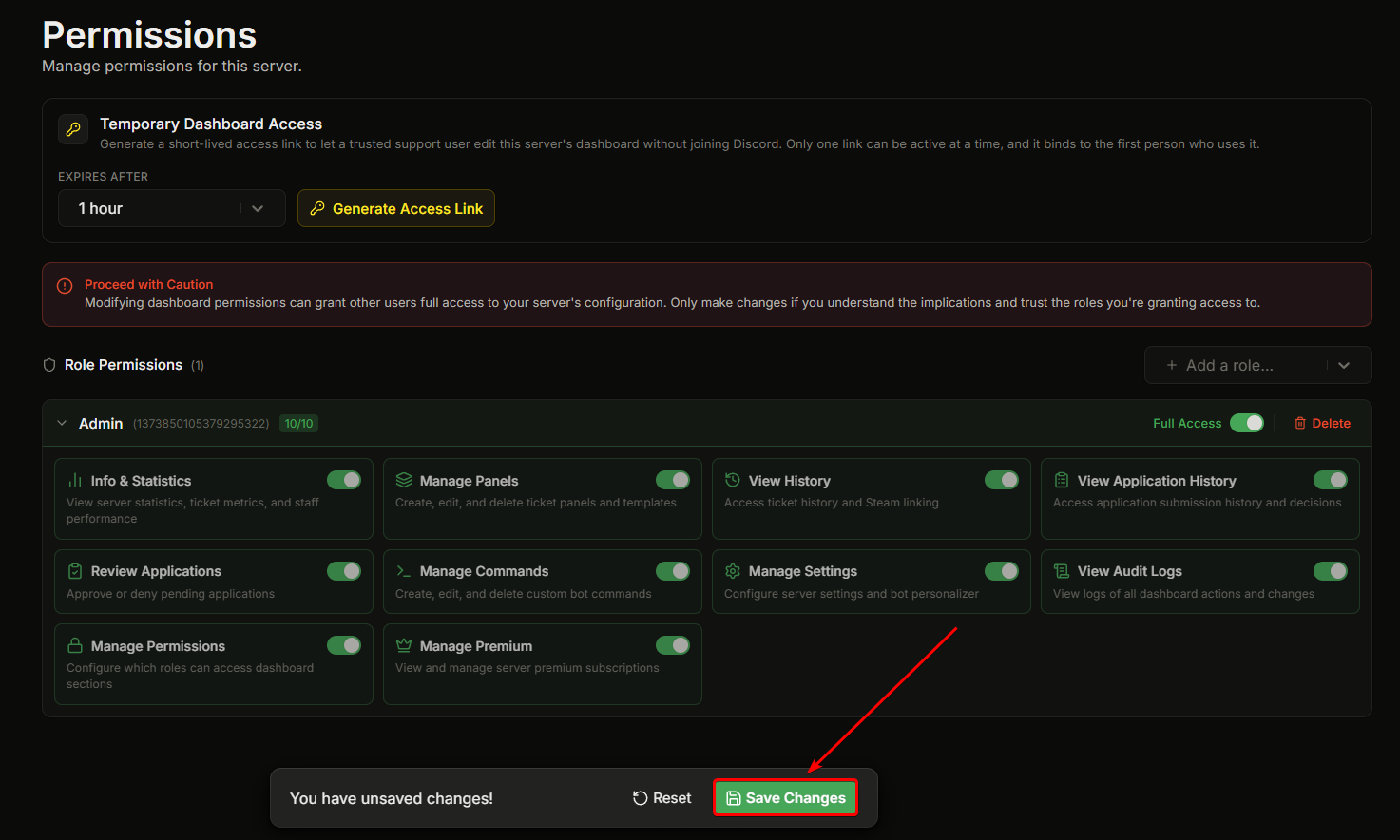Click Generate Access Link
The height and width of the screenshot is (840, 1400).
pos(396,208)
